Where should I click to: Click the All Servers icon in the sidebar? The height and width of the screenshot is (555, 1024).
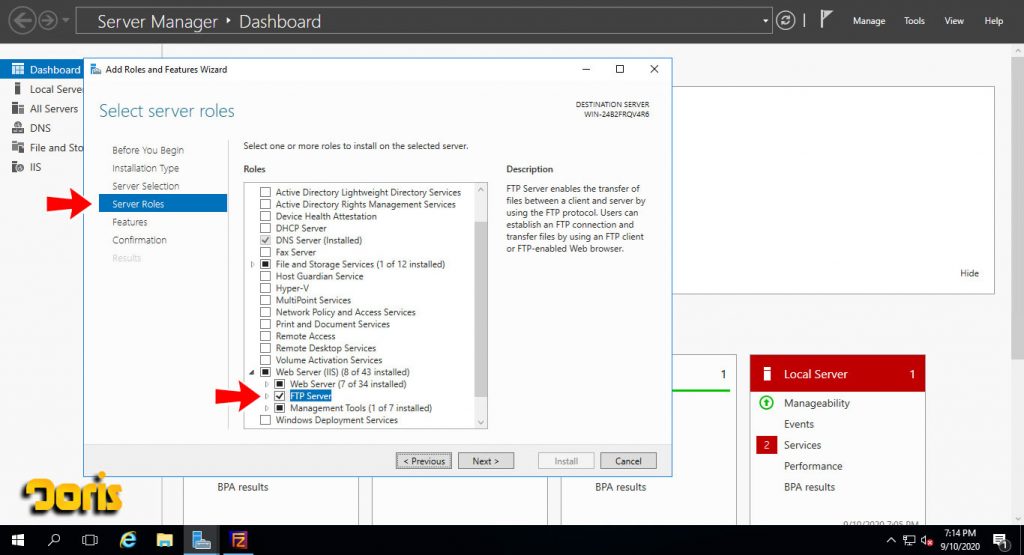pyautogui.click(x=18, y=108)
